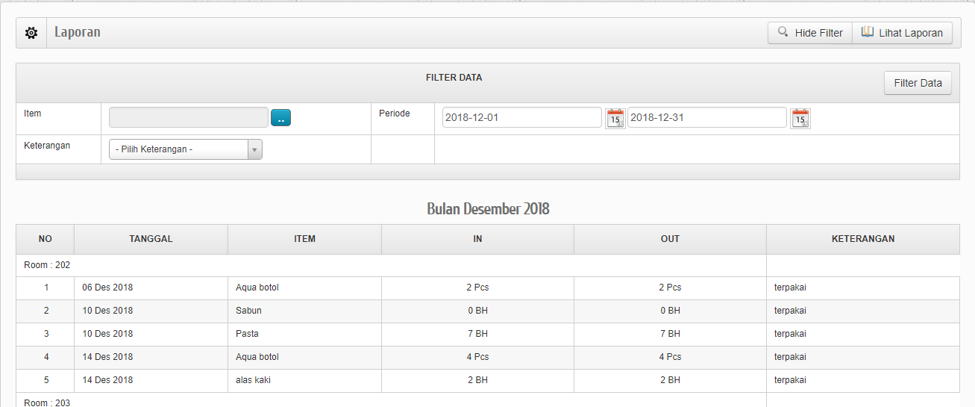Select the alas kaki row item
Screen dimensions: 975x407
253,380
